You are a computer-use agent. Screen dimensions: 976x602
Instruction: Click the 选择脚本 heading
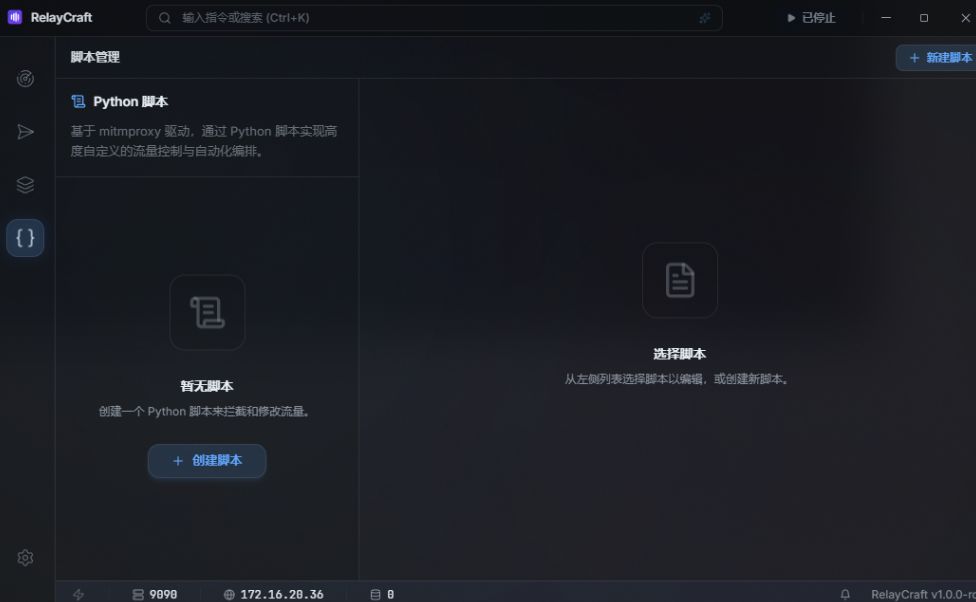[679, 354]
